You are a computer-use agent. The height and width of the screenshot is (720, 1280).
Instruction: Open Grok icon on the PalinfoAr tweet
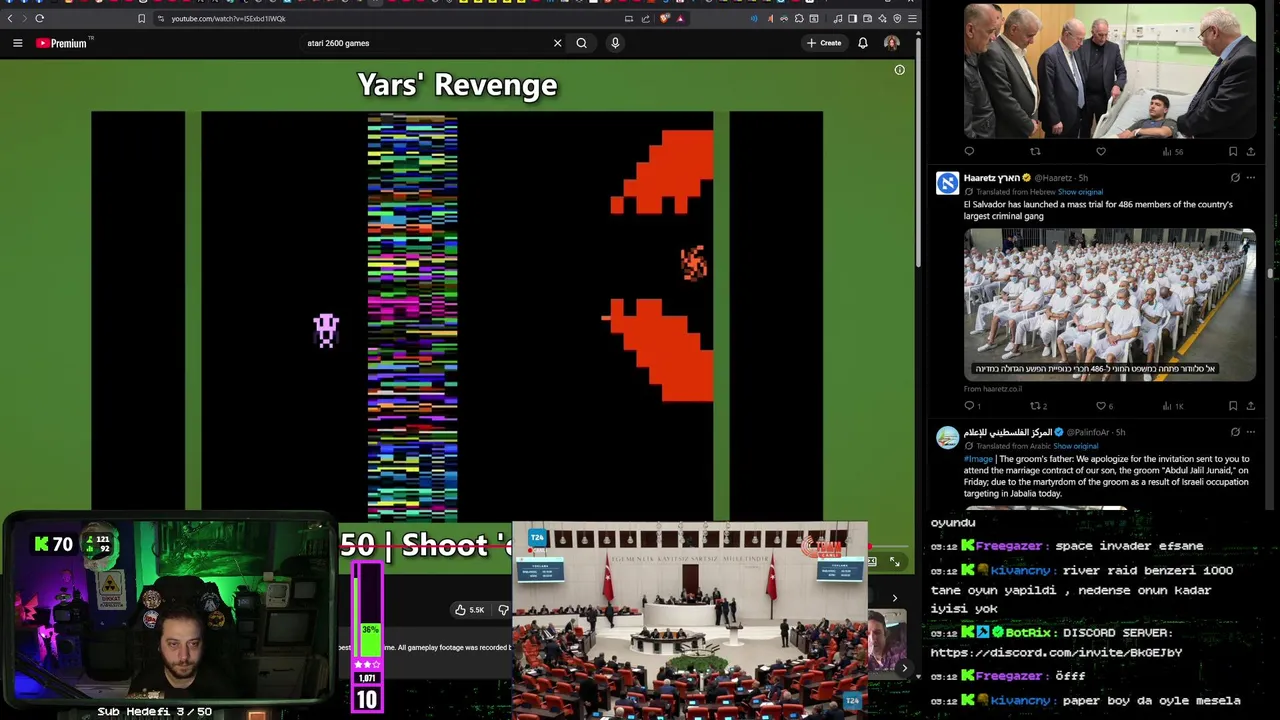coord(1235,432)
